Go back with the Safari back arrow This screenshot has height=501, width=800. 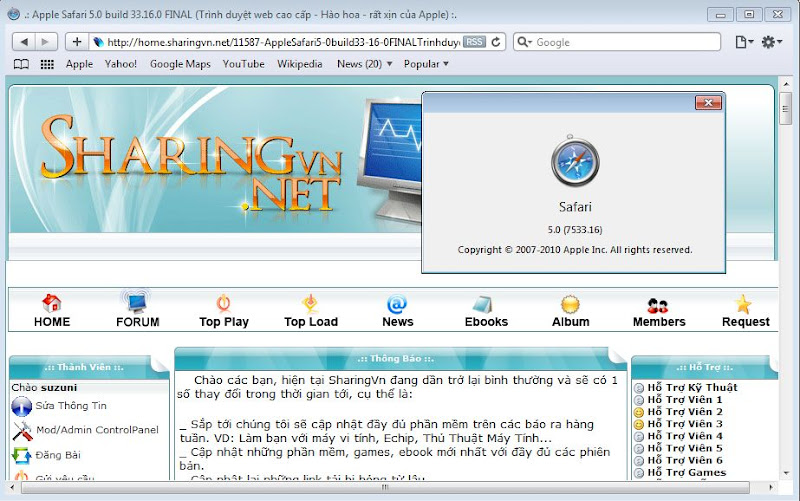[x=23, y=42]
